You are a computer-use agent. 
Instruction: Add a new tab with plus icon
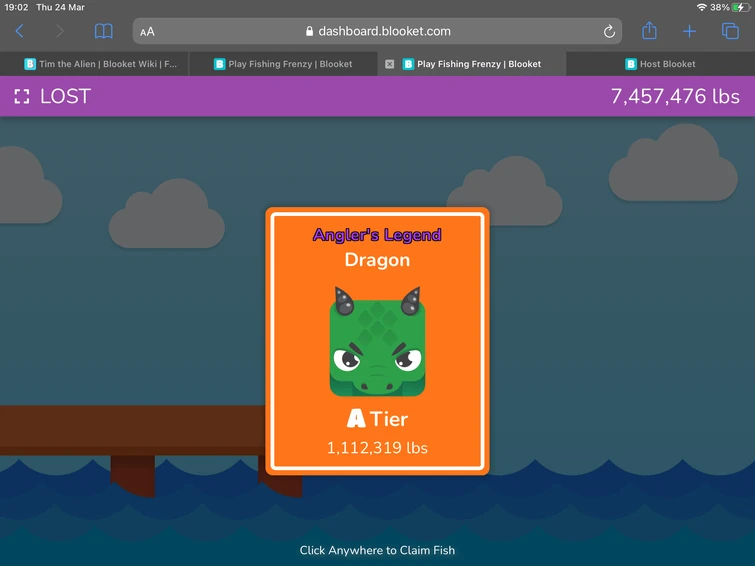coord(690,31)
